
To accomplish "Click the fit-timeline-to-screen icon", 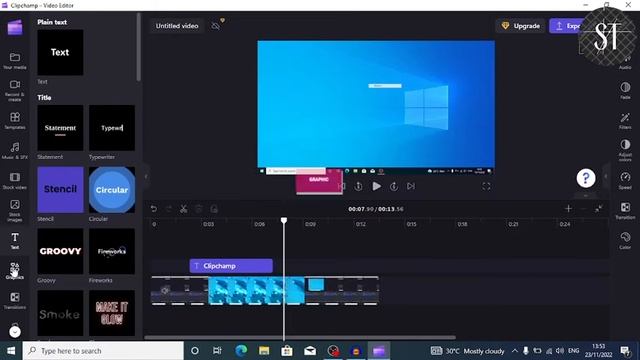I will tap(598, 209).
